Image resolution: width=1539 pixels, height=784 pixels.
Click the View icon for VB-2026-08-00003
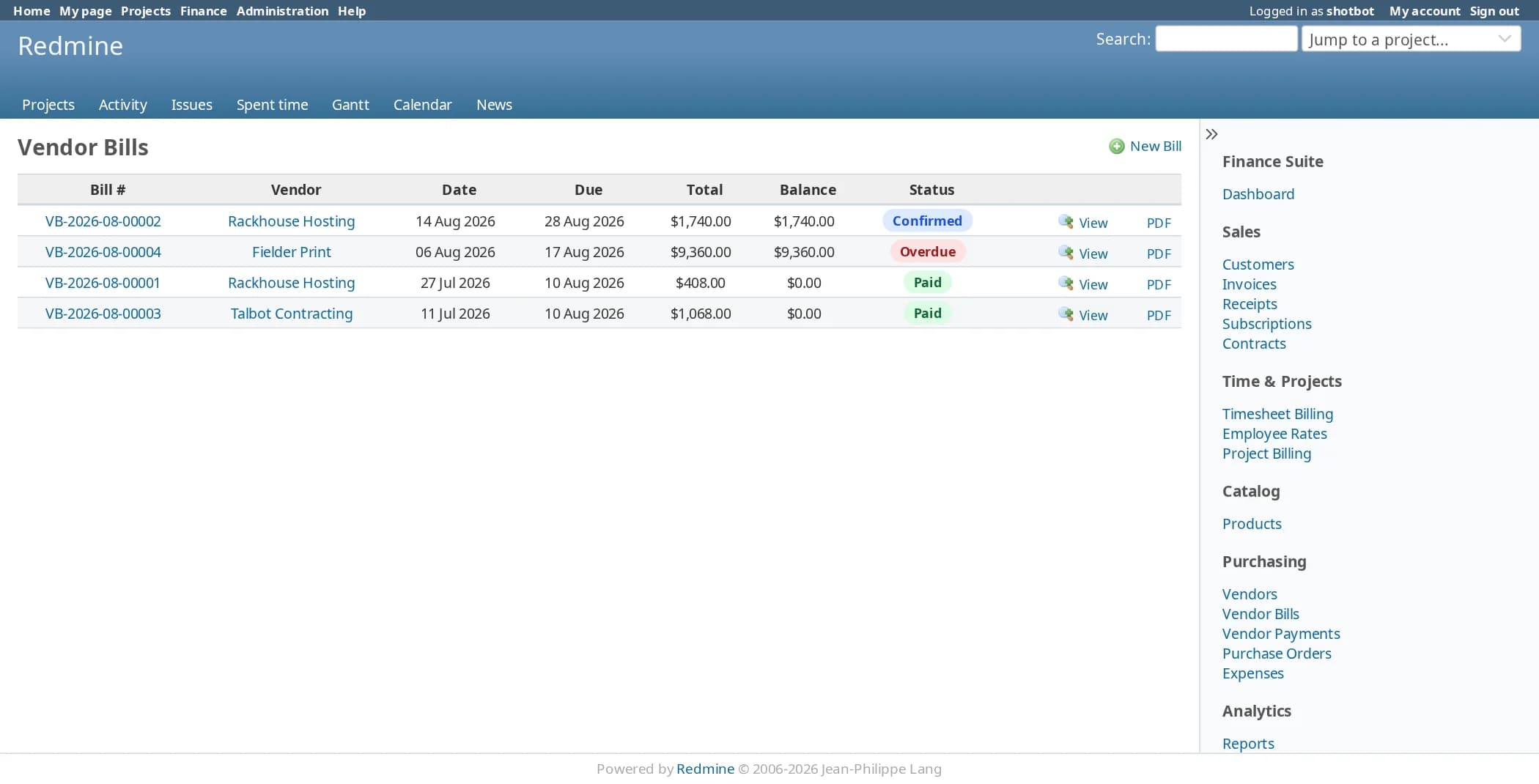pyautogui.click(x=1066, y=314)
